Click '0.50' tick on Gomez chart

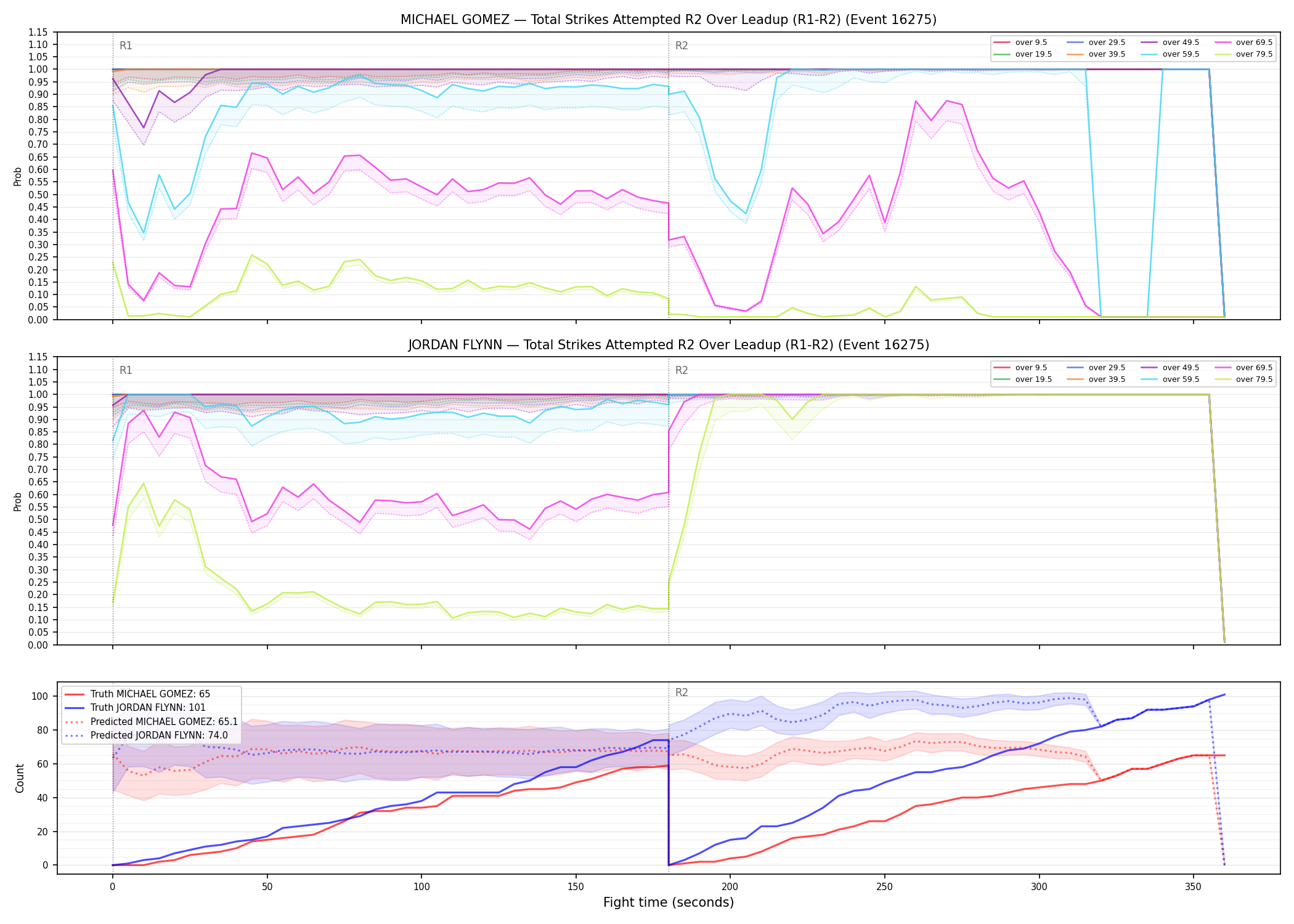coord(38,195)
